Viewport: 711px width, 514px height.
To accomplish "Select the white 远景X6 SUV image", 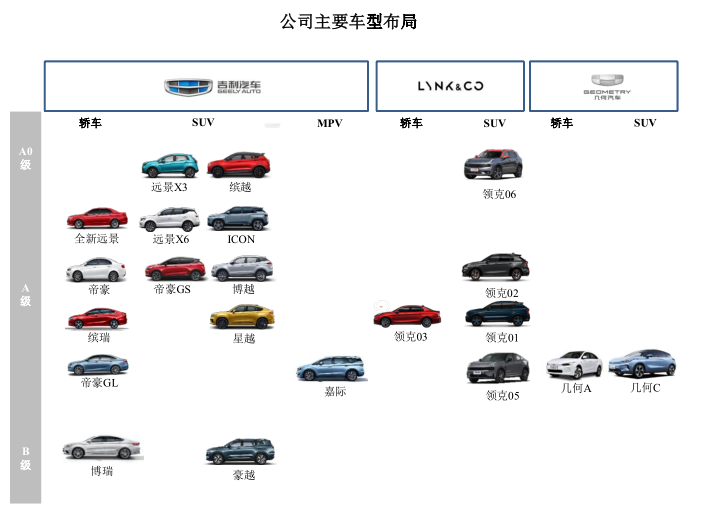I will pos(169,219).
